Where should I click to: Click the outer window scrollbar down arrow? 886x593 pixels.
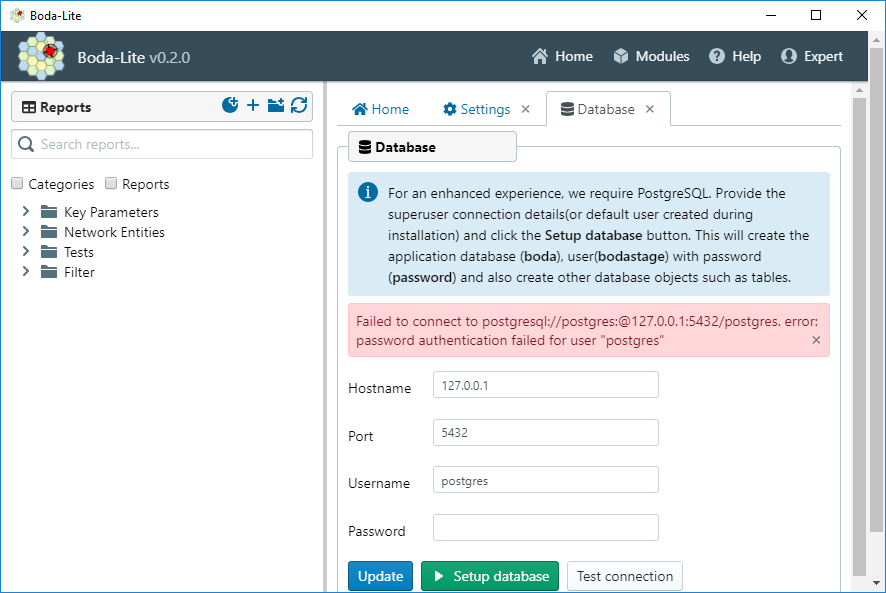click(876, 582)
